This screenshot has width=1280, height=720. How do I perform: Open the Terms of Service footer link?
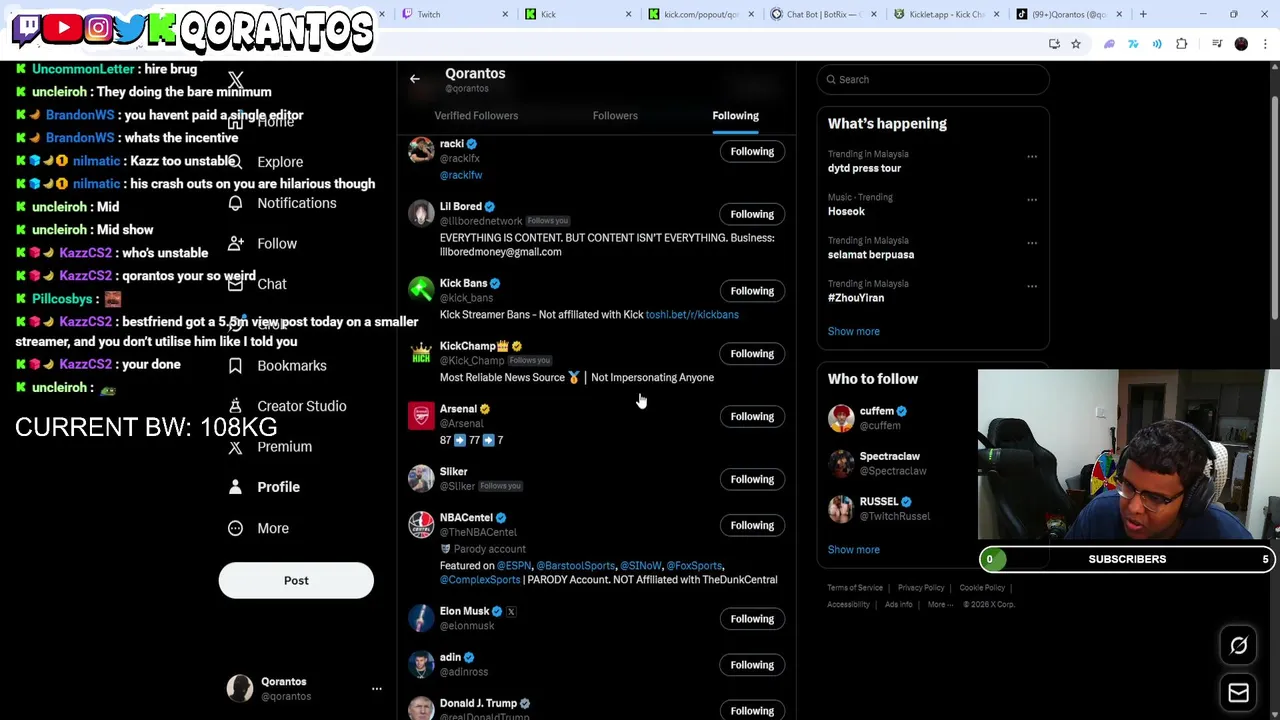855,588
